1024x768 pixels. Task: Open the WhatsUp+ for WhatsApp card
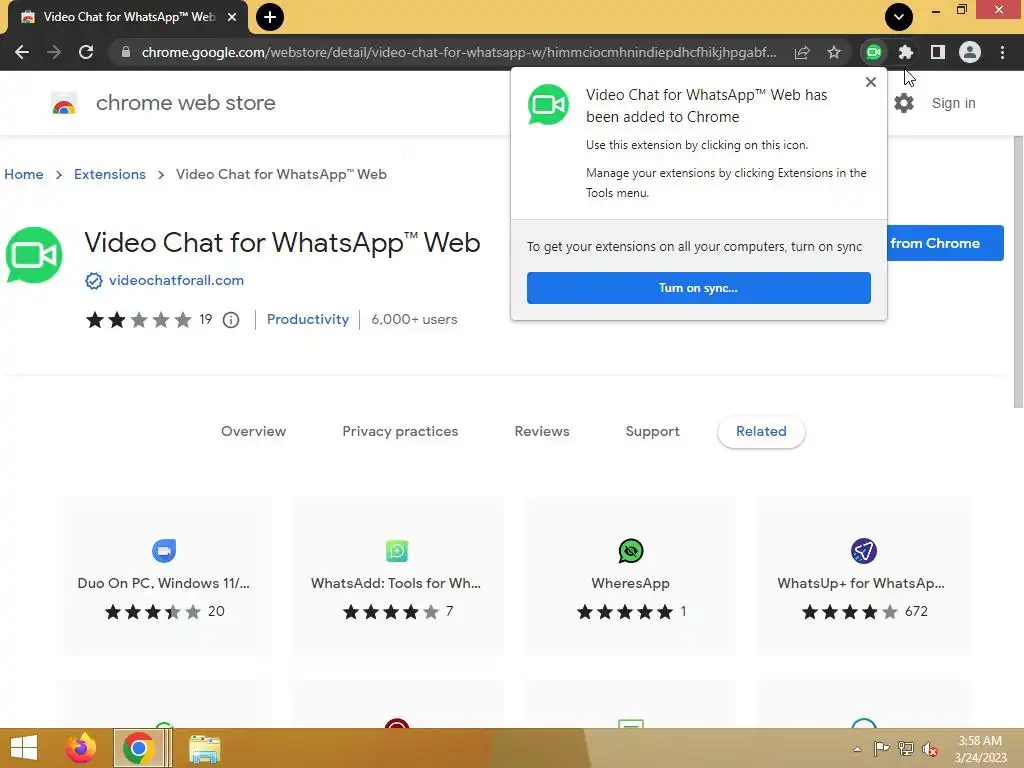[863, 577]
